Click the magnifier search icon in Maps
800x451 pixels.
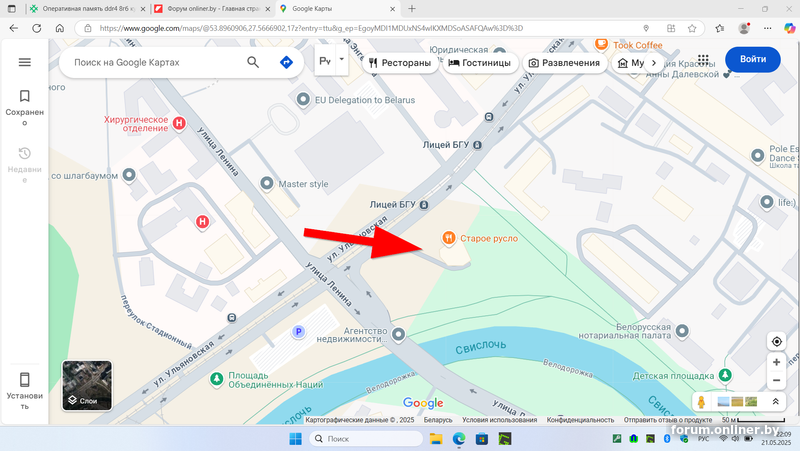tap(253, 62)
